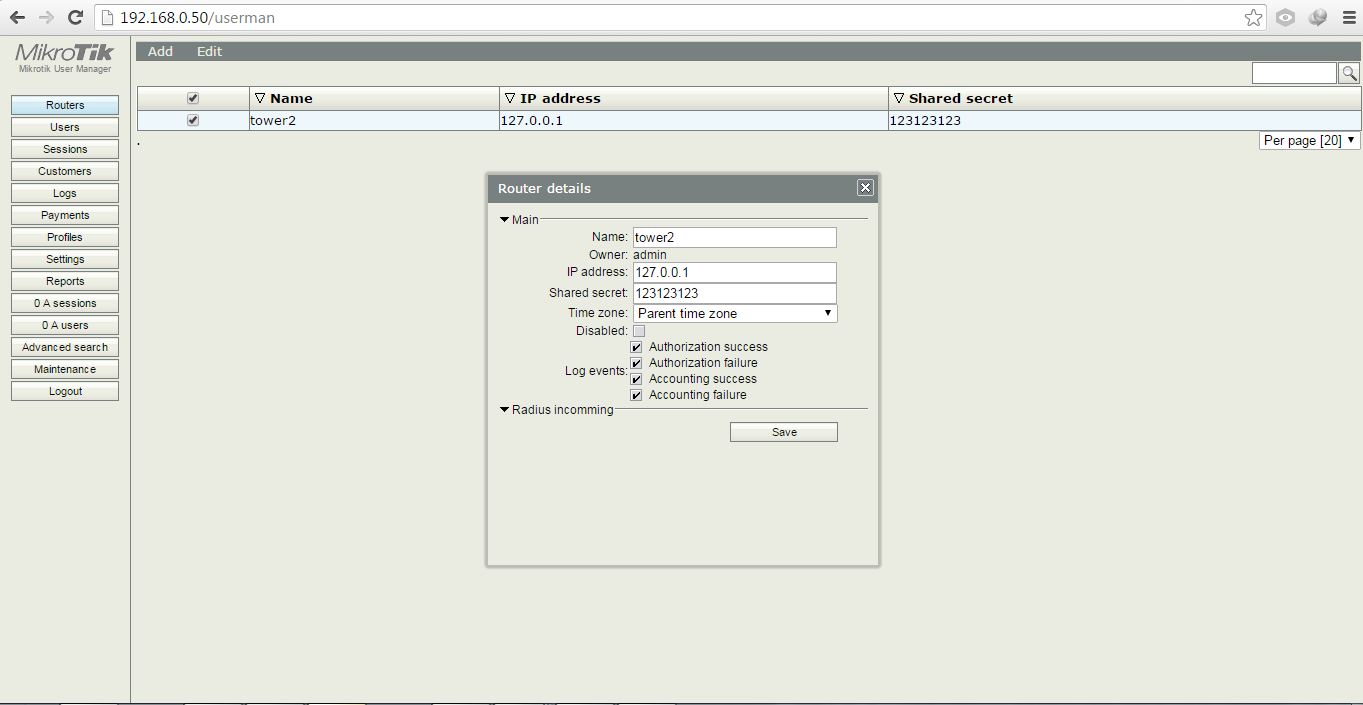Uncheck Authorization success log event
1363x705 pixels.
(636, 347)
